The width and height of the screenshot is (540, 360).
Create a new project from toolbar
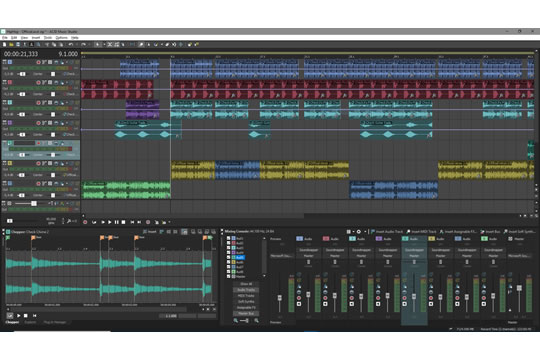(x=4, y=44)
